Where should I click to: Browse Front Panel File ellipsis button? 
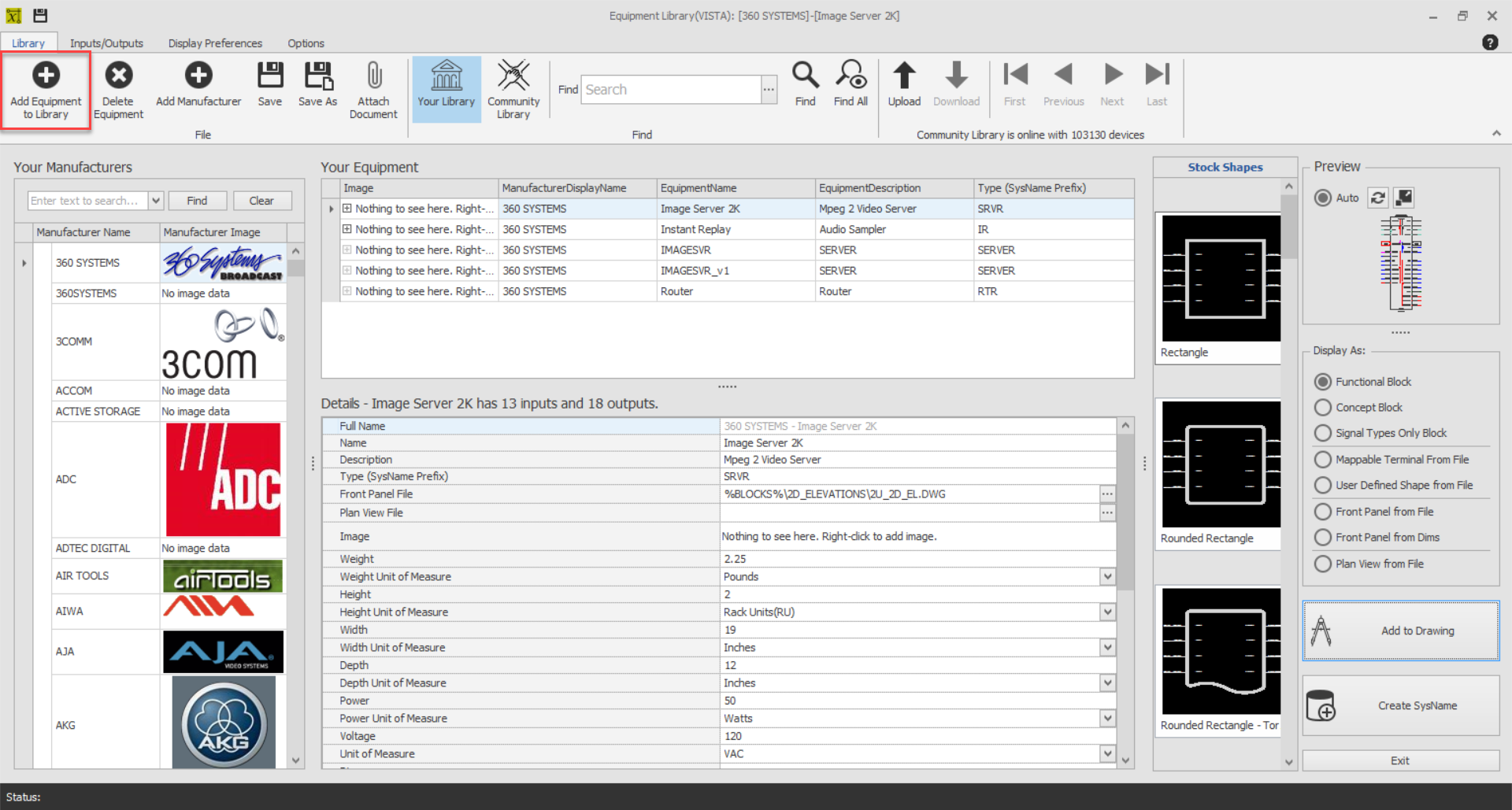1107,494
